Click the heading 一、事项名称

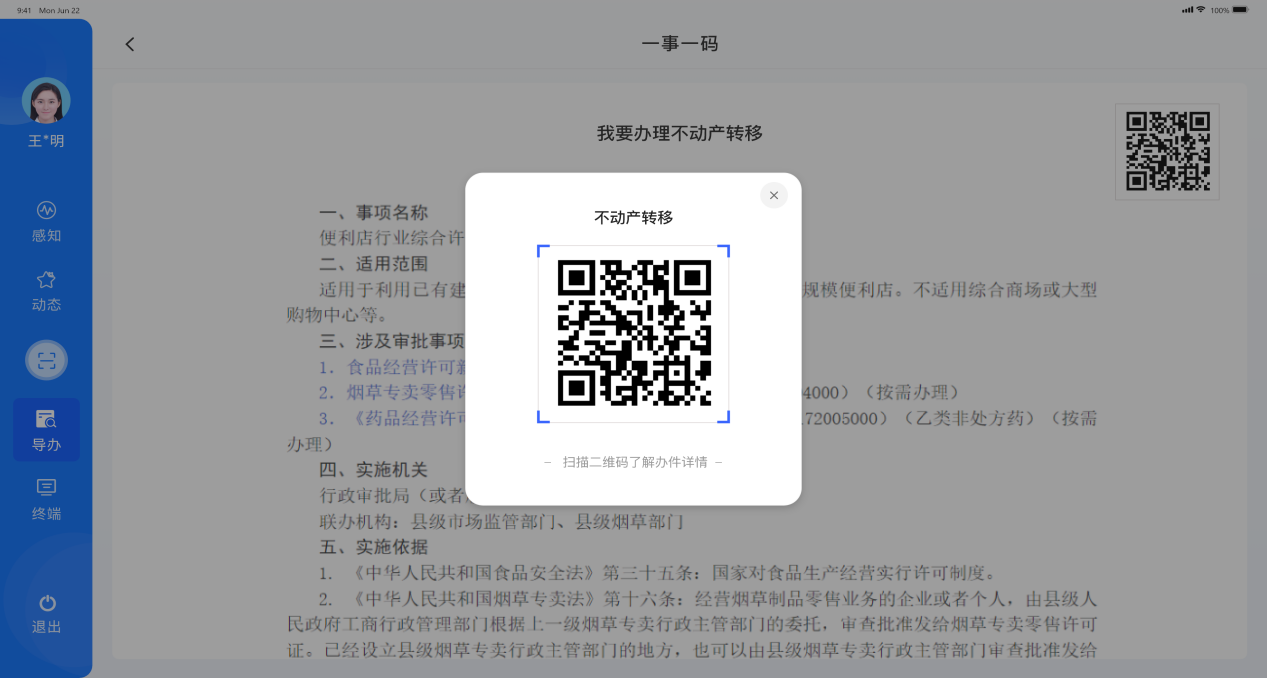(x=373, y=213)
